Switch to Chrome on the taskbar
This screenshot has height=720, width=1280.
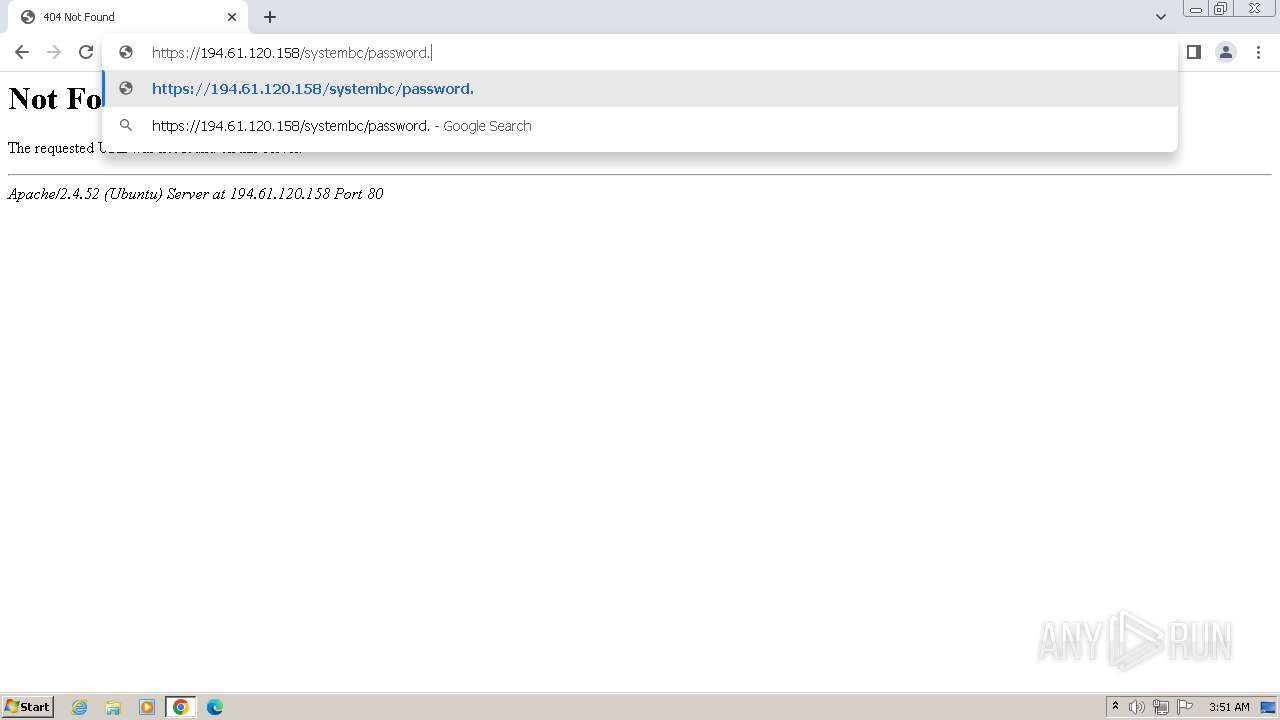(181, 707)
